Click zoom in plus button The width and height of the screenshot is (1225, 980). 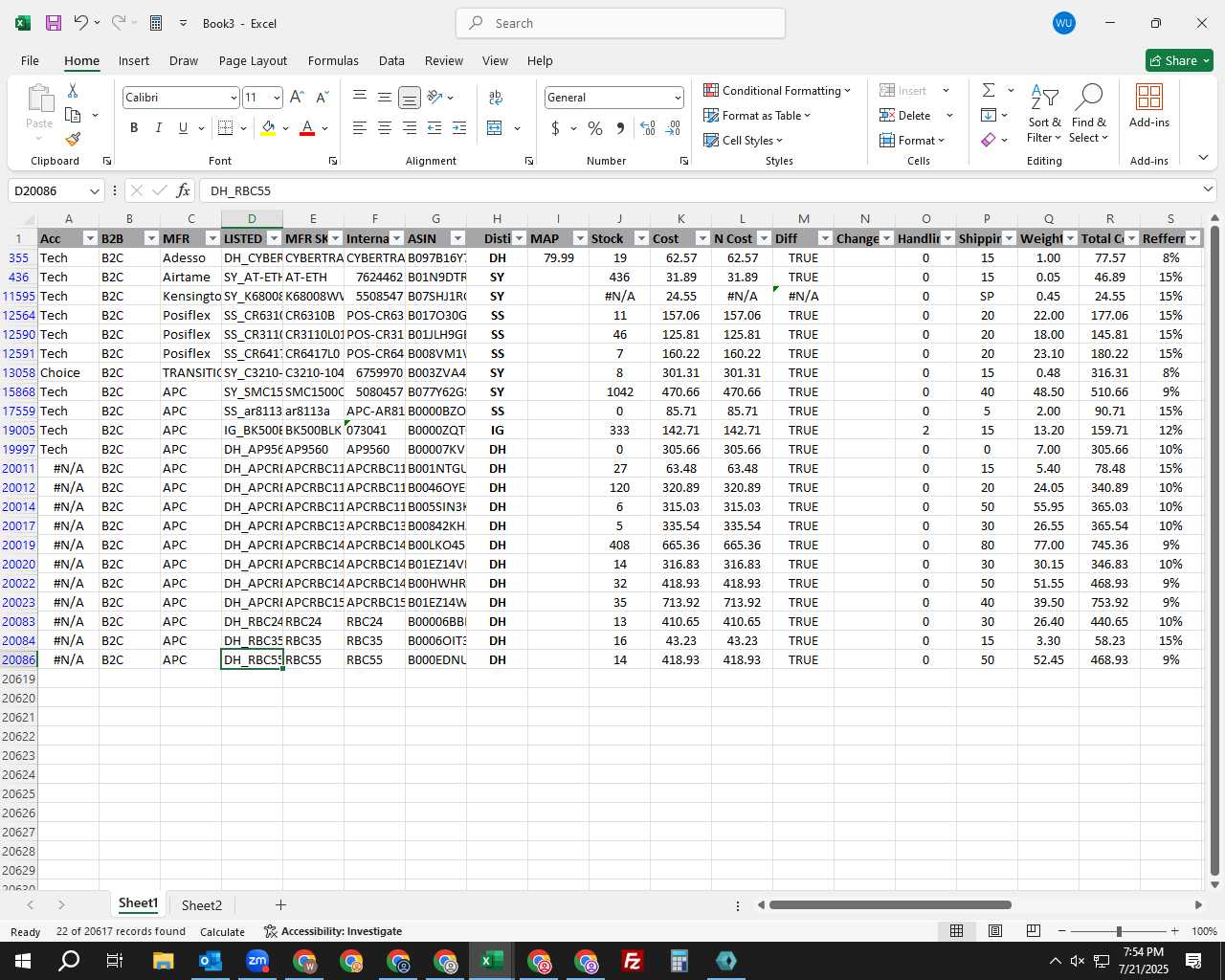point(1175,931)
